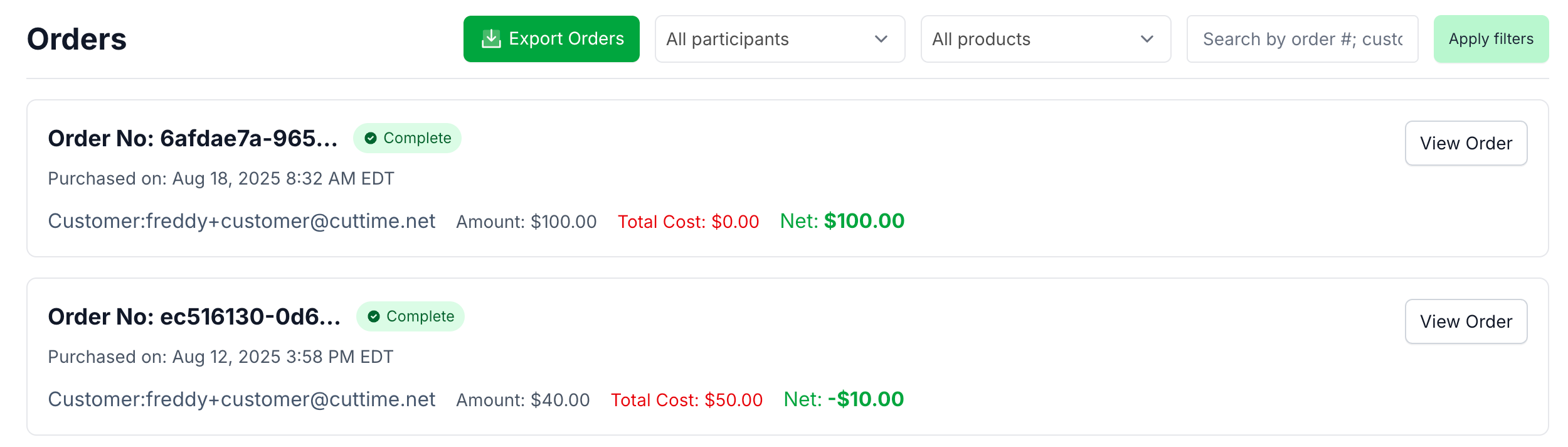
Task: View order 6afdae7a-965 details
Action: (x=1466, y=143)
